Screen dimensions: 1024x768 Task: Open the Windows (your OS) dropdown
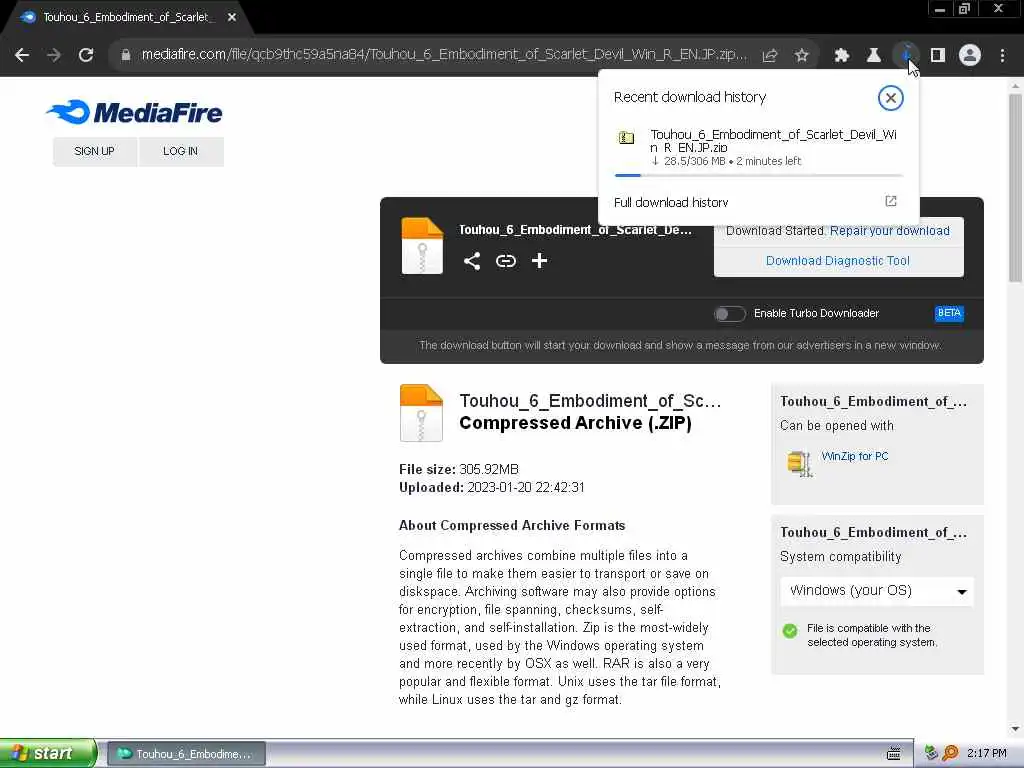click(877, 591)
